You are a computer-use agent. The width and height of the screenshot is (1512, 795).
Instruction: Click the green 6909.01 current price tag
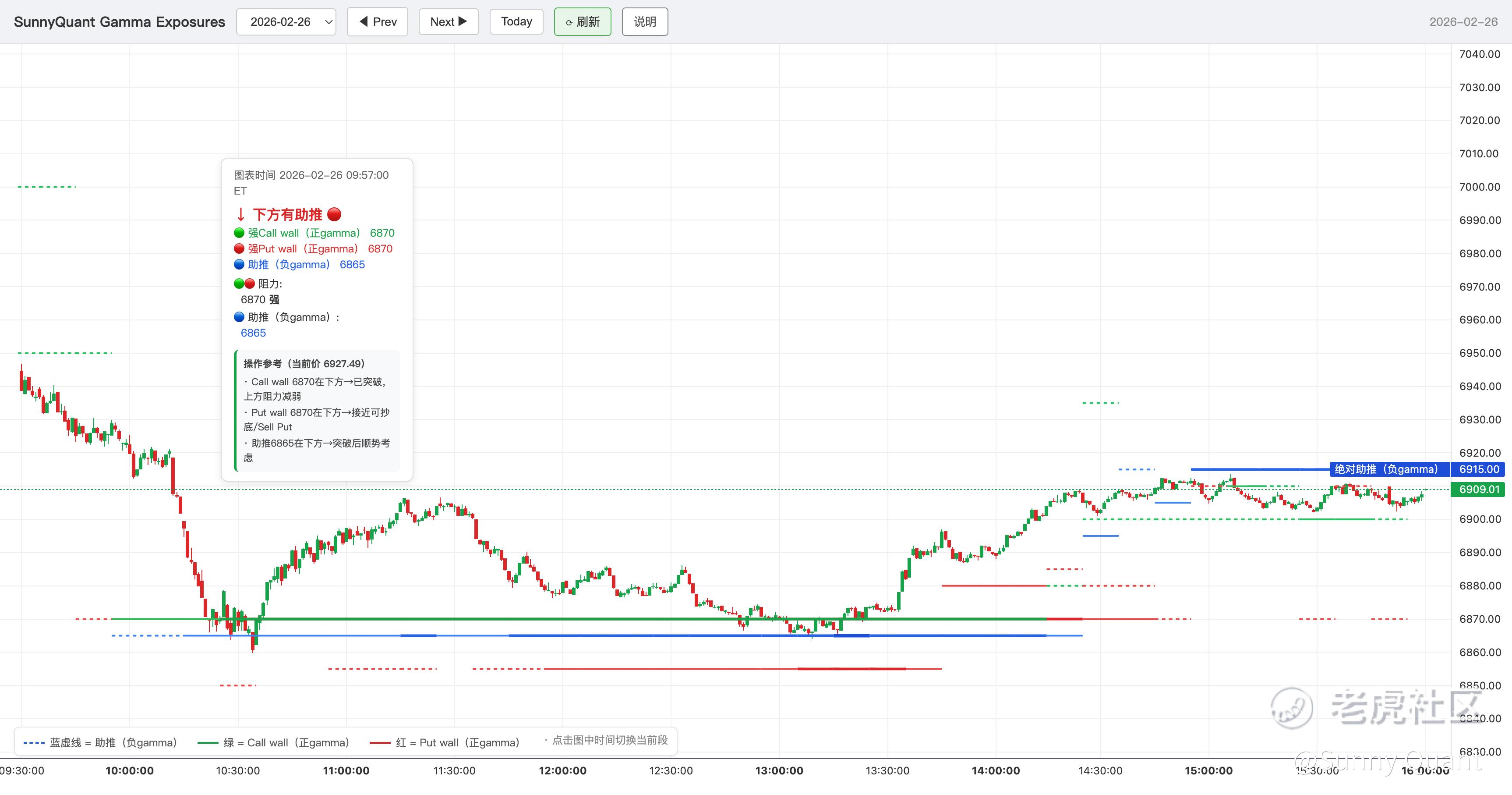coord(1479,489)
